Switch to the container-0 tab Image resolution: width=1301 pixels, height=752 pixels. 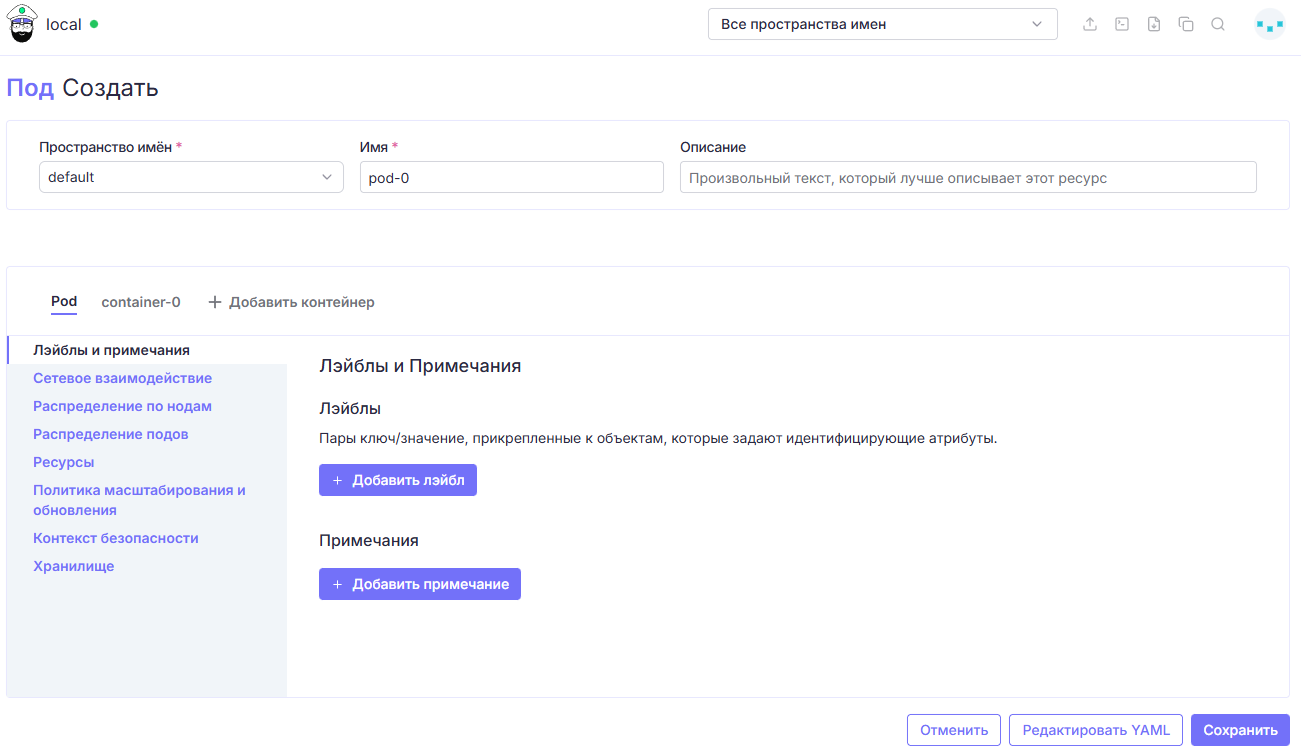pos(141,302)
